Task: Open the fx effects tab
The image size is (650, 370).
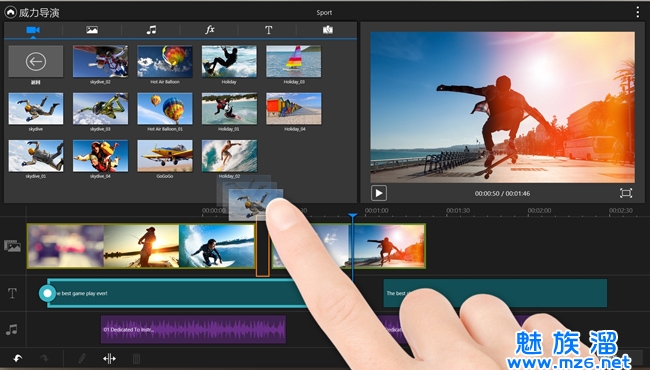Action: point(210,30)
